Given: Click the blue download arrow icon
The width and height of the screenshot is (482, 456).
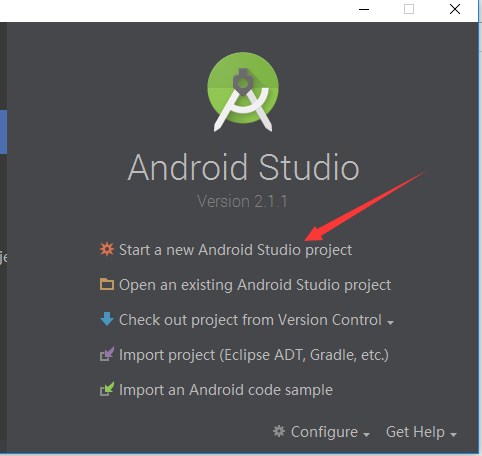Looking at the screenshot, I should click(107, 319).
